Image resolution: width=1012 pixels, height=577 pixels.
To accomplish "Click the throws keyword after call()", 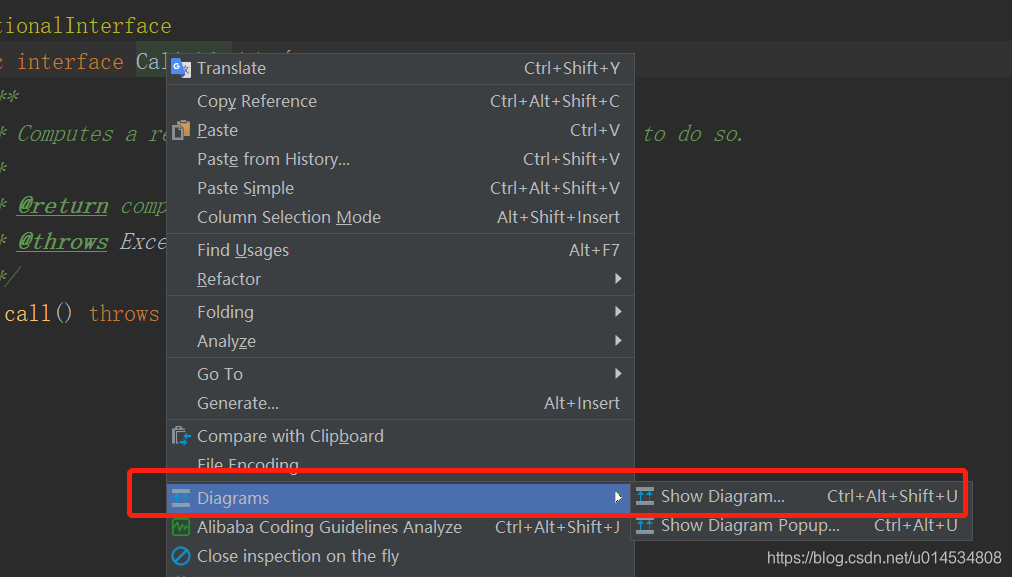I will (x=124, y=314).
